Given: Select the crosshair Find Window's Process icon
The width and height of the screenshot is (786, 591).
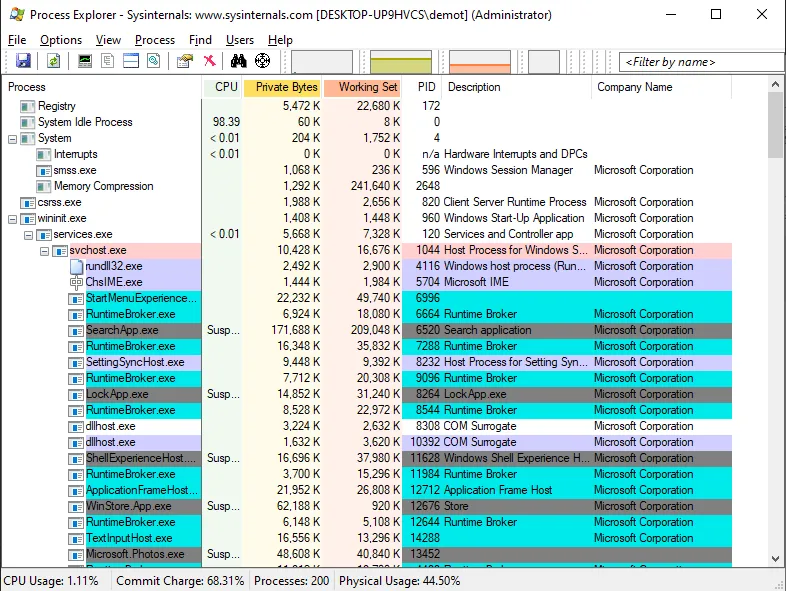Looking at the screenshot, I should click(263, 61).
